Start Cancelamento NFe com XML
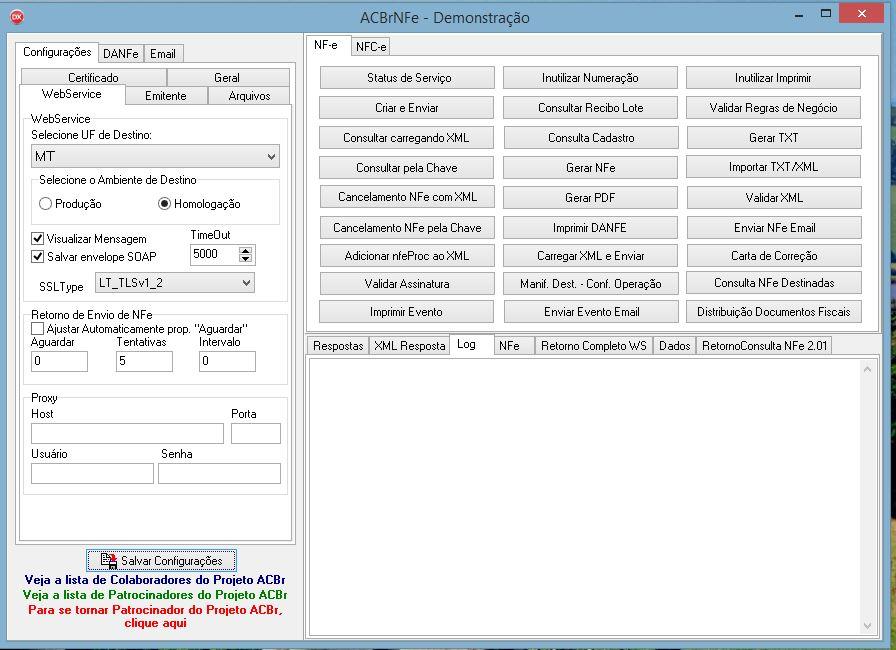The width and height of the screenshot is (896, 650). pos(407,197)
